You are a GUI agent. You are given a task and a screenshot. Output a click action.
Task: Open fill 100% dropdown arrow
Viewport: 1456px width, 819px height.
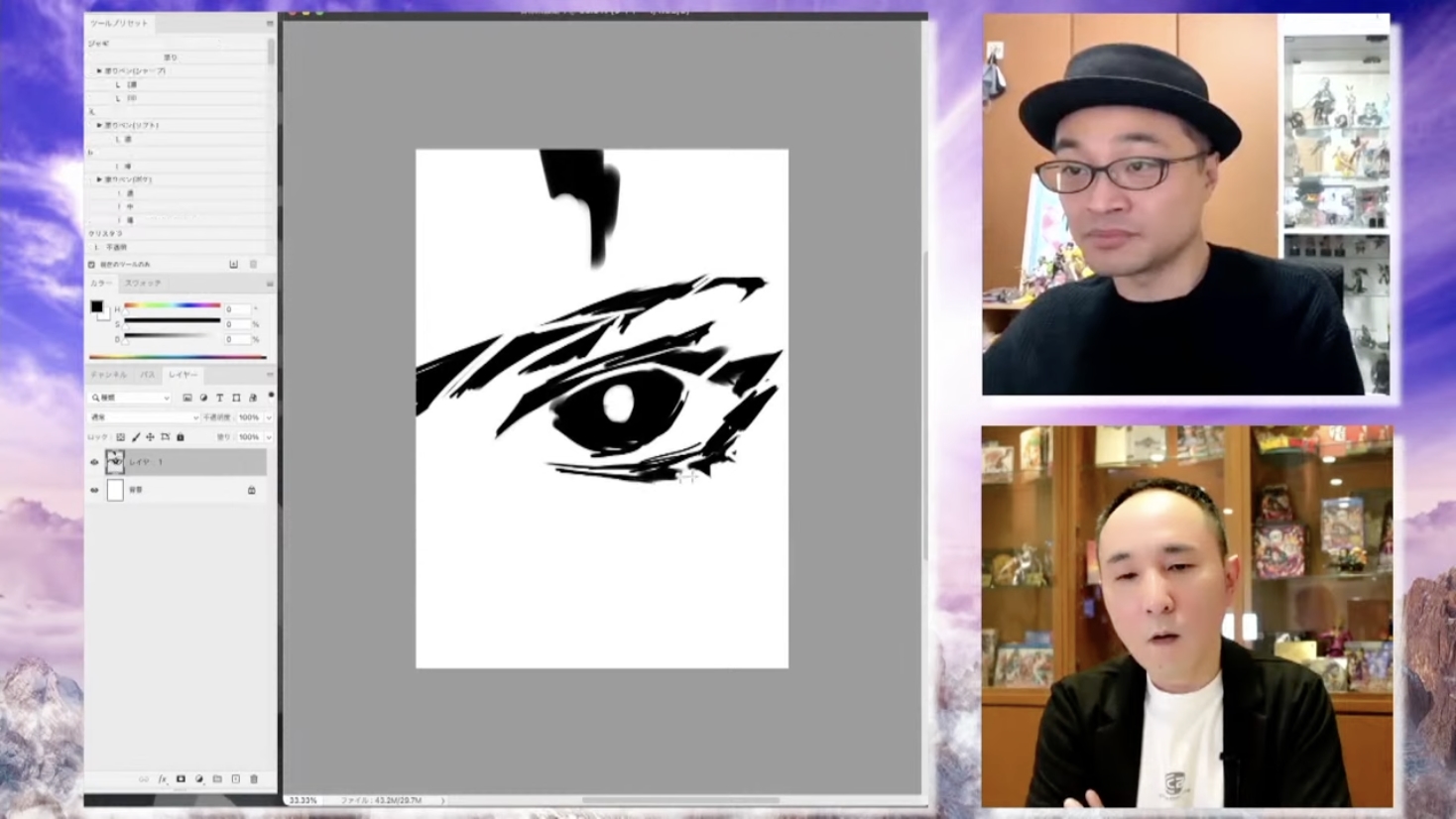coord(269,437)
